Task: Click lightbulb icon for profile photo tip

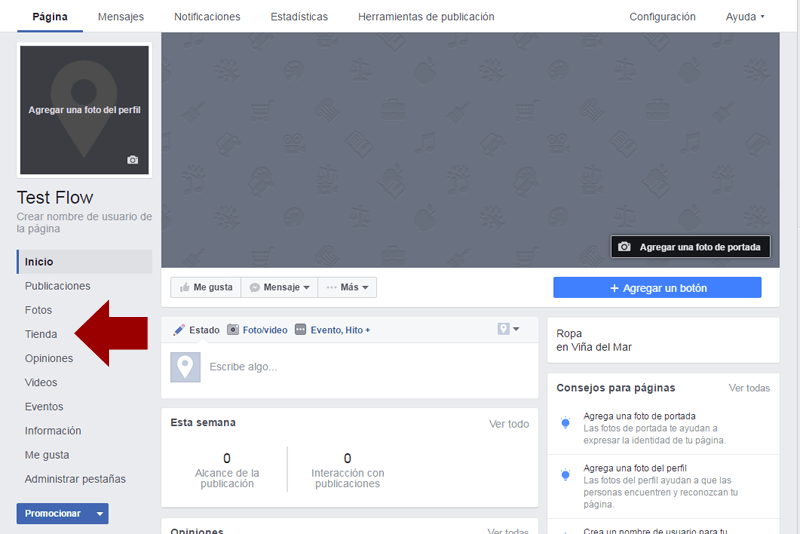Action: tap(565, 475)
